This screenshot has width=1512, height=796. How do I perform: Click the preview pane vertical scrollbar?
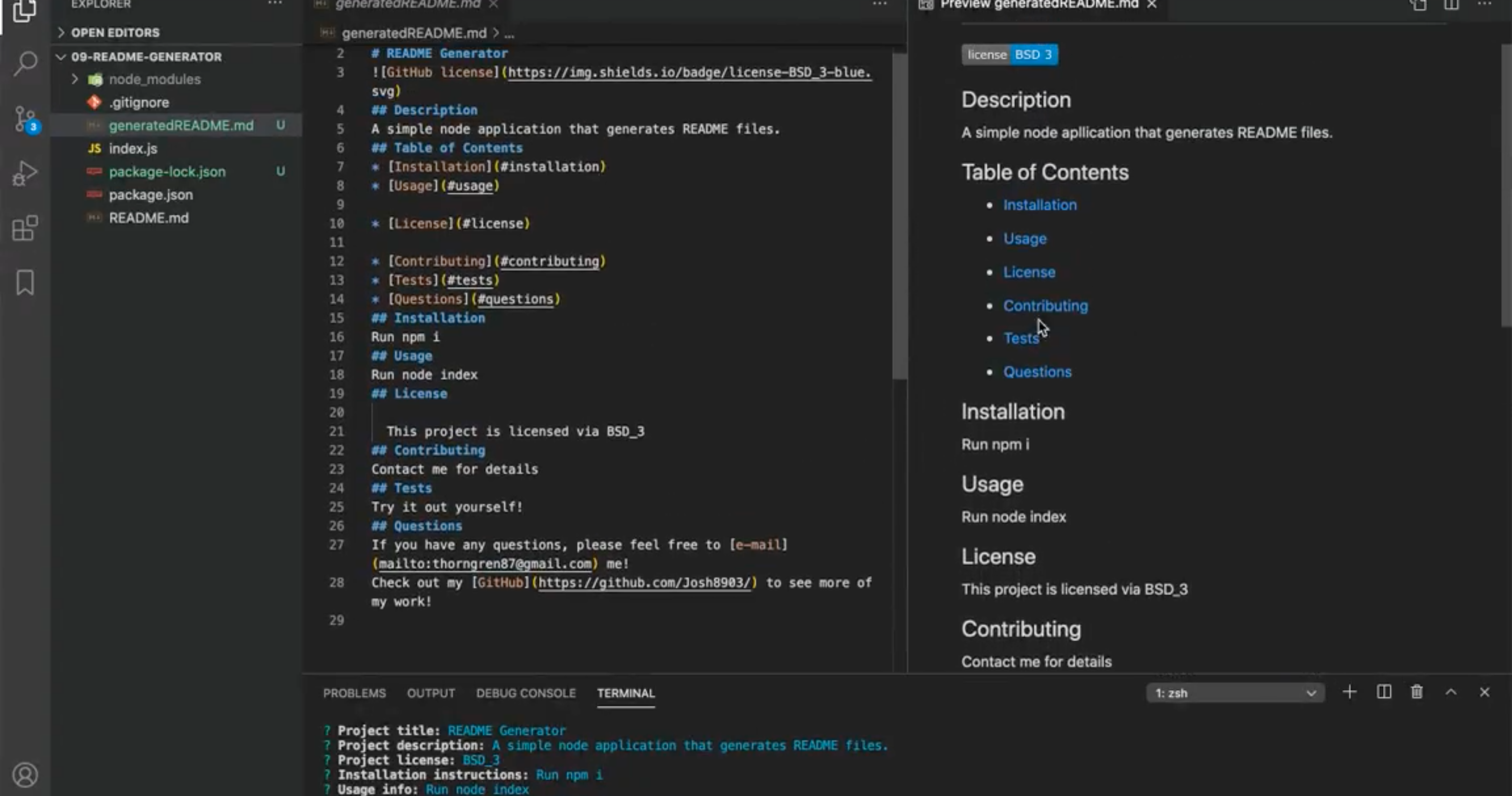click(x=1507, y=185)
